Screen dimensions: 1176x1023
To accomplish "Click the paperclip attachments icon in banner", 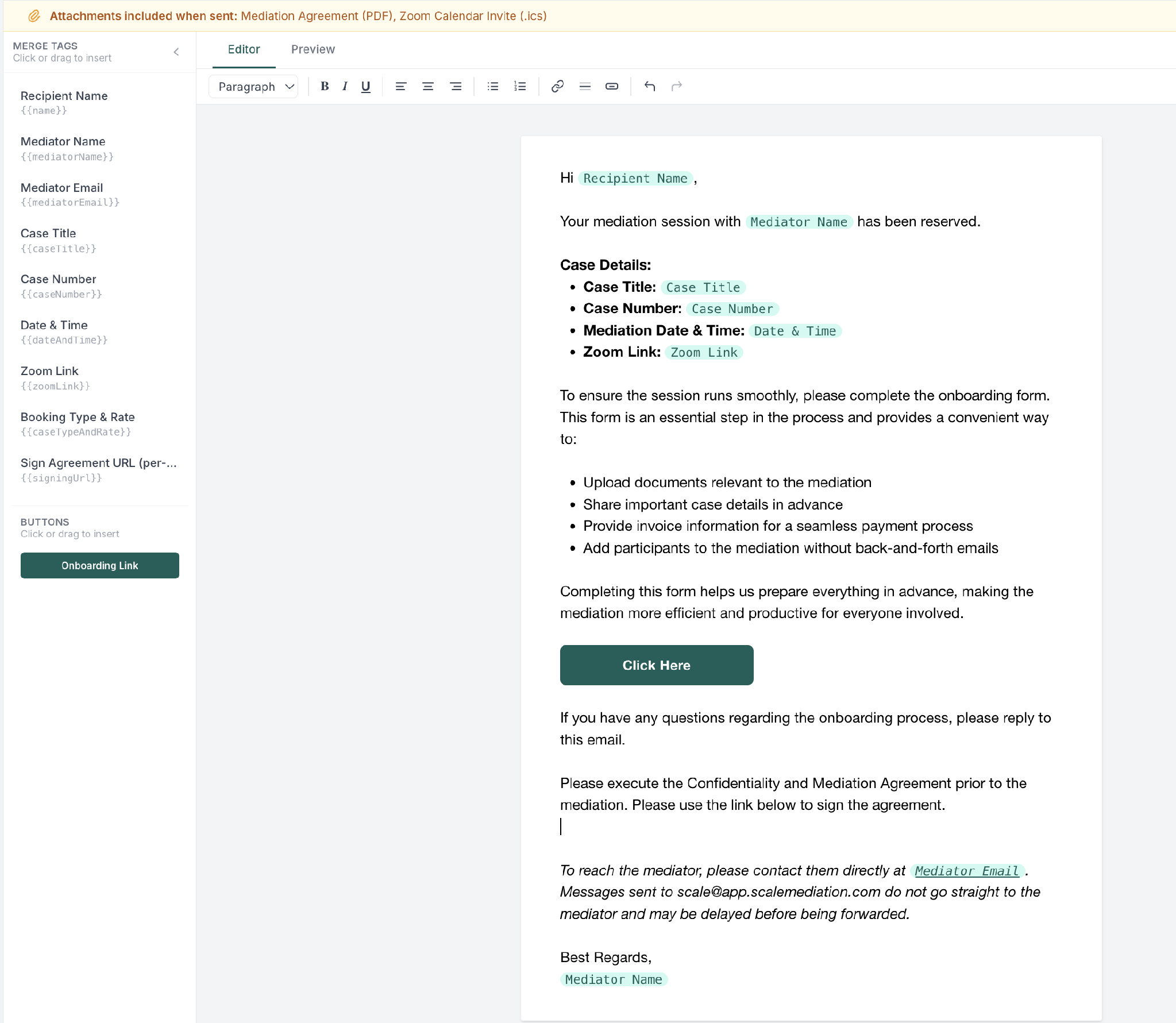I will 34,16.
